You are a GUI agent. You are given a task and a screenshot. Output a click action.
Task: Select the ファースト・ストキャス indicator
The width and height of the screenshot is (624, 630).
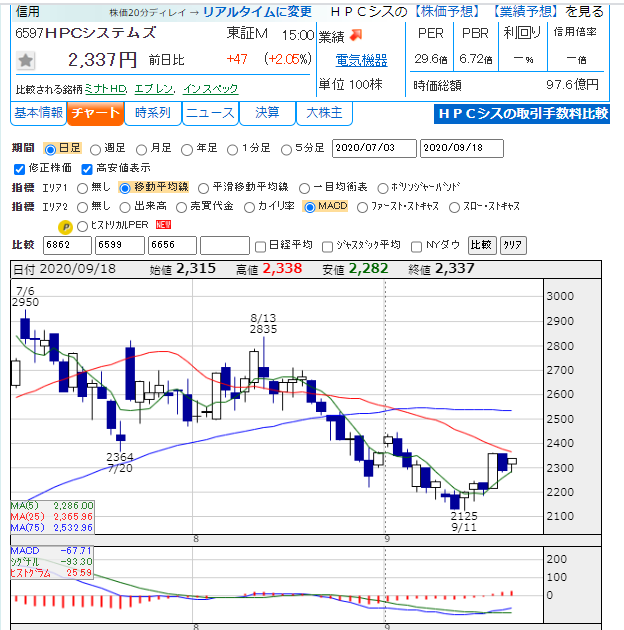click(x=362, y=207)
